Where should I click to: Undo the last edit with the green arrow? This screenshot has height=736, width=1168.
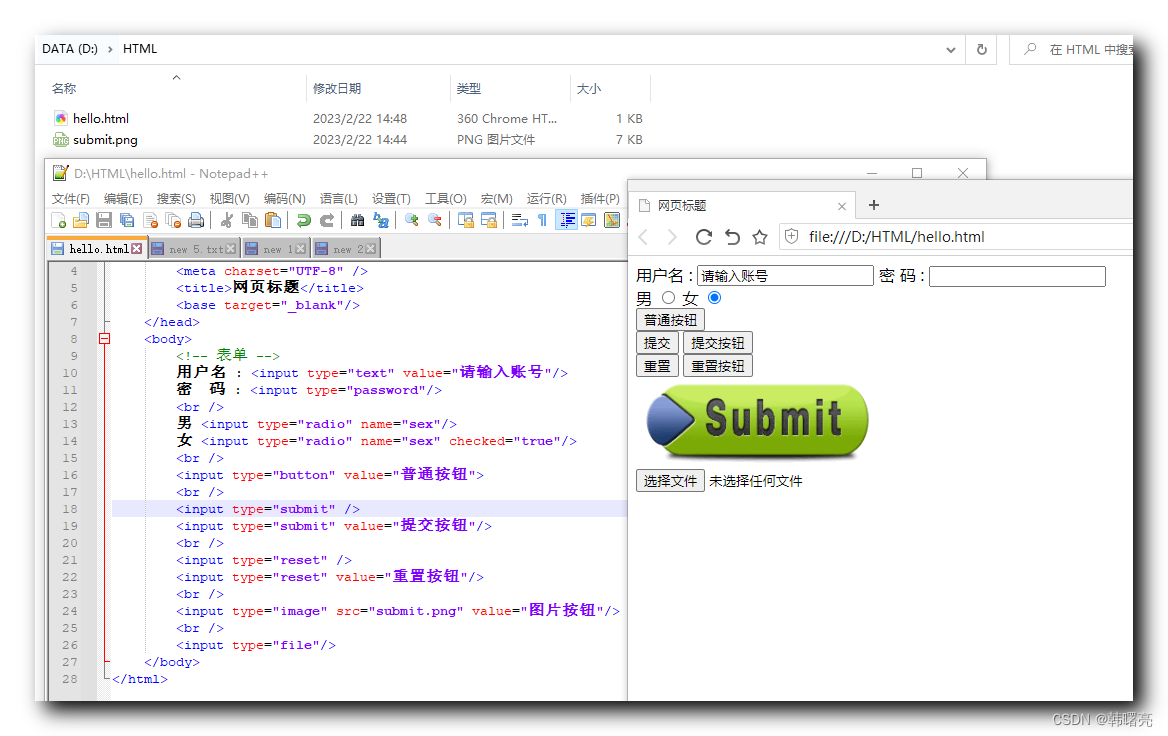[x=303, y=220]
